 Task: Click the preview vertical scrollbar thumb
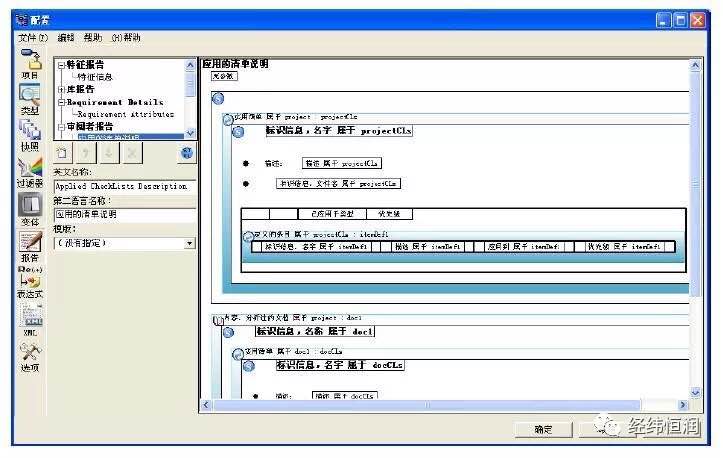pos(695,184)
